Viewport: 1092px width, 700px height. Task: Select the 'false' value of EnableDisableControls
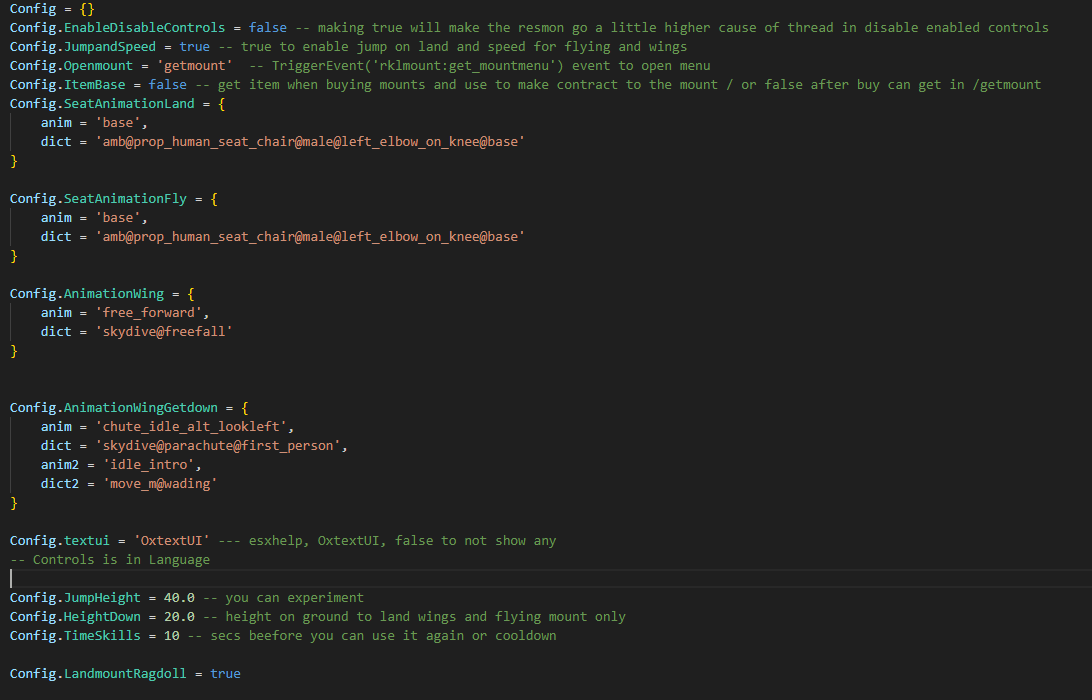[x=267, y=27]
